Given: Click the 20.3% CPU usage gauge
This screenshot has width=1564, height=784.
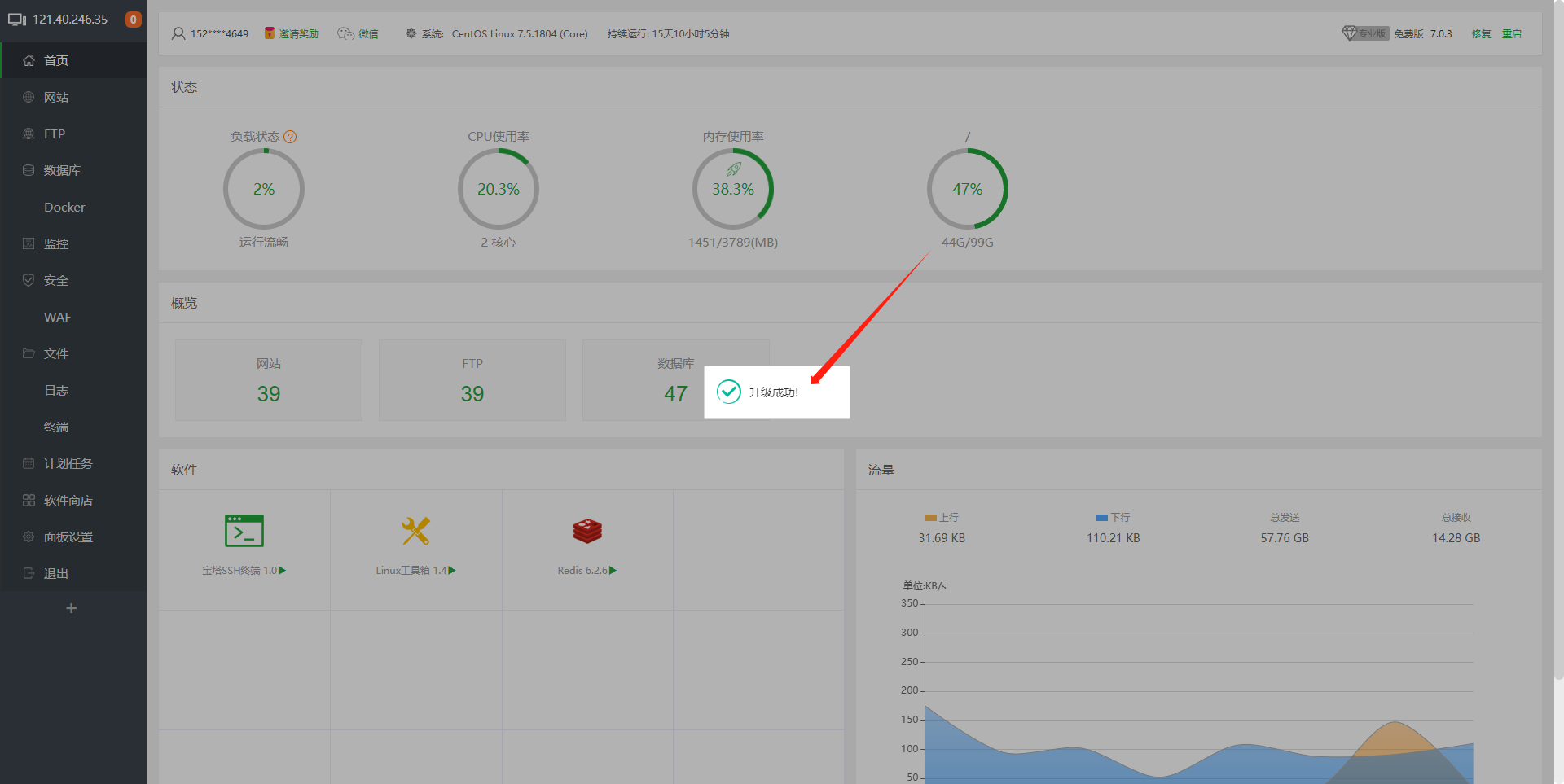Looking at the screenshot, I should [x=499, y=189].
